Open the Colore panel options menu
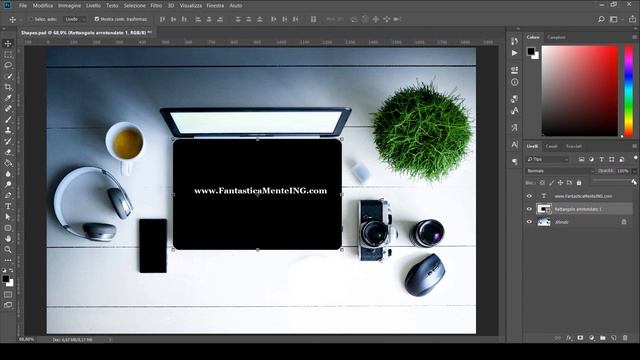The width and height of the screenshot is (640, 360). tap(634, 37)
